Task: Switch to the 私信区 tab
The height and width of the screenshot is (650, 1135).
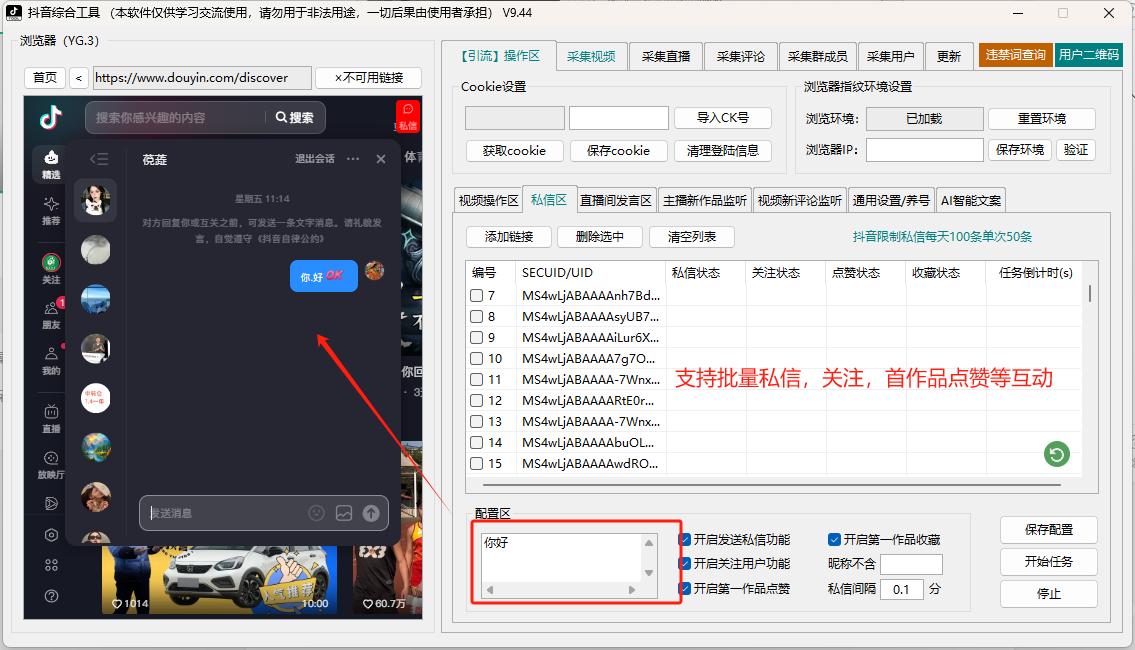Action: pos(549,199)
